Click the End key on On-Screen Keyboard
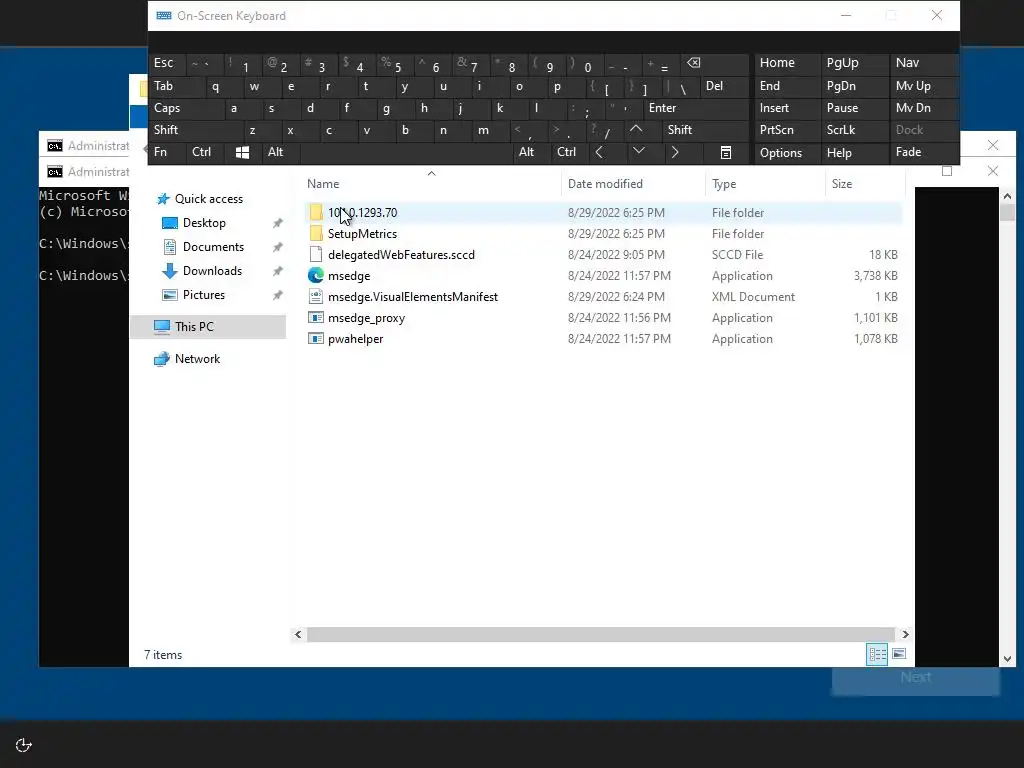Image resolution: width=1024 pixels, height=768 pixels. pyautogui.click(x=787, y=86)
